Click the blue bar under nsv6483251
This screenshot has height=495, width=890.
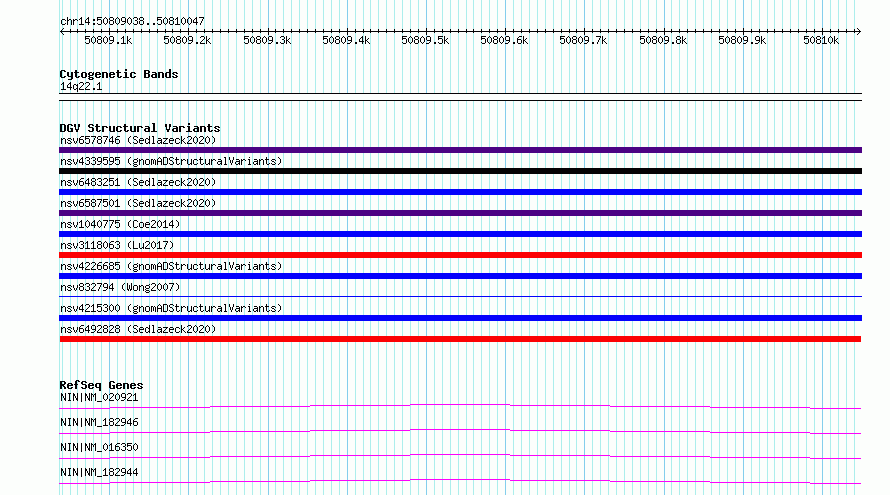point(460,192)
